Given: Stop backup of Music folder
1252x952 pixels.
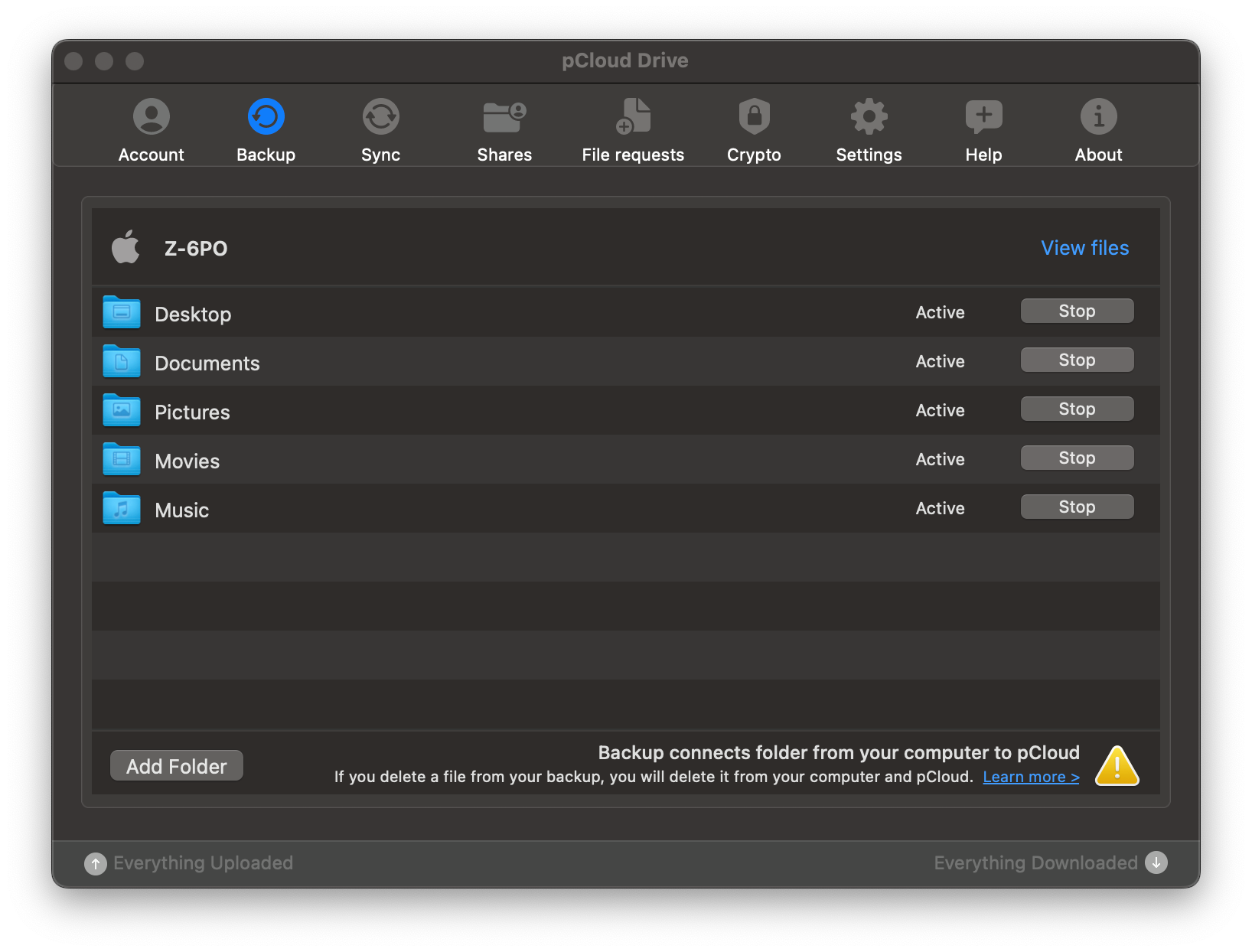Looking at the screenshot, I should [x=1077, y=507].
